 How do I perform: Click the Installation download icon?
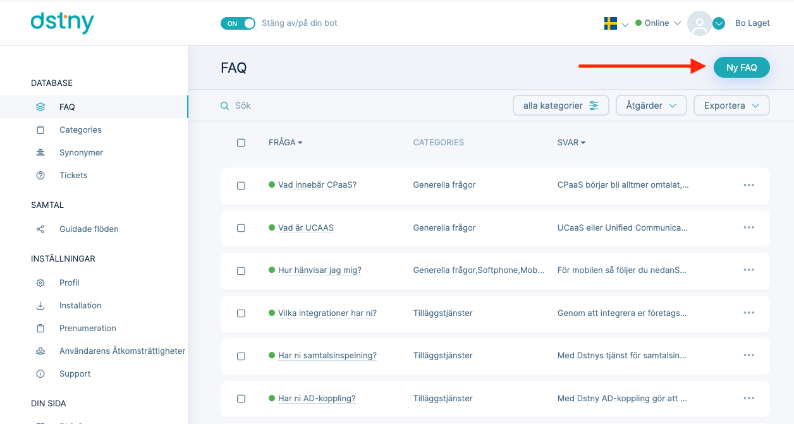click(41, 305)
